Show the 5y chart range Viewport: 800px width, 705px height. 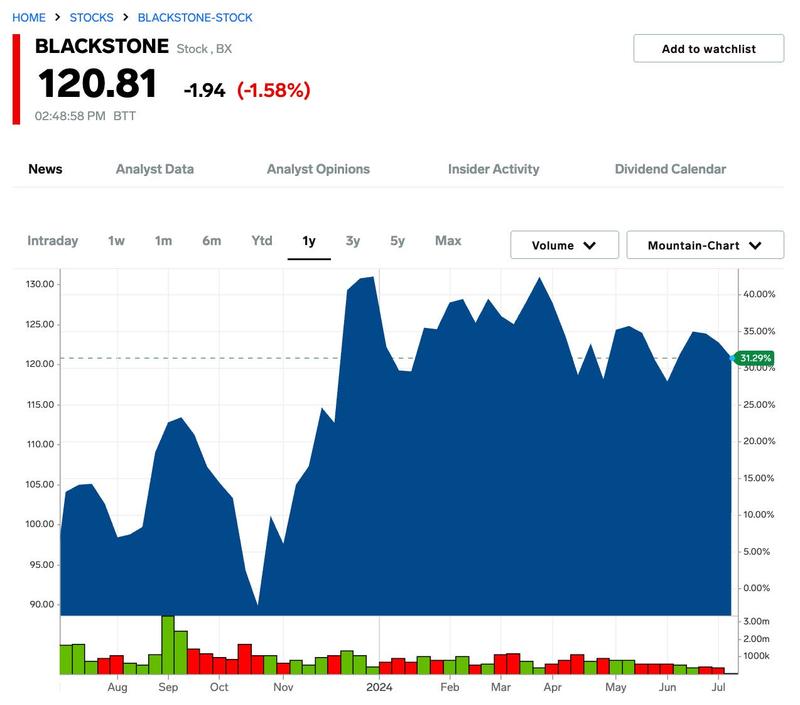tap(397, 241)
